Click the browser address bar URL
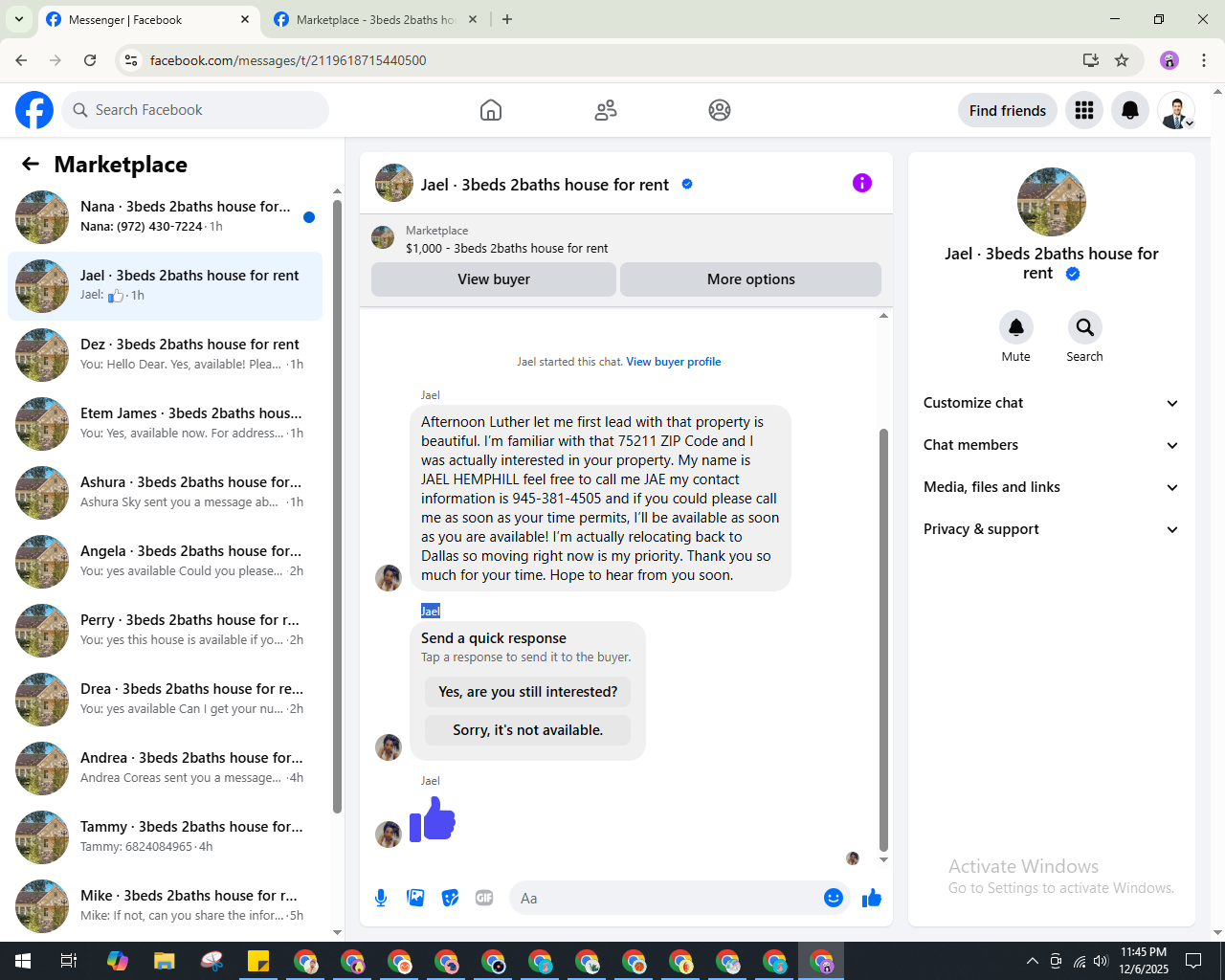This screenshot has width=1225, height=980. click(x=288, y=60)
